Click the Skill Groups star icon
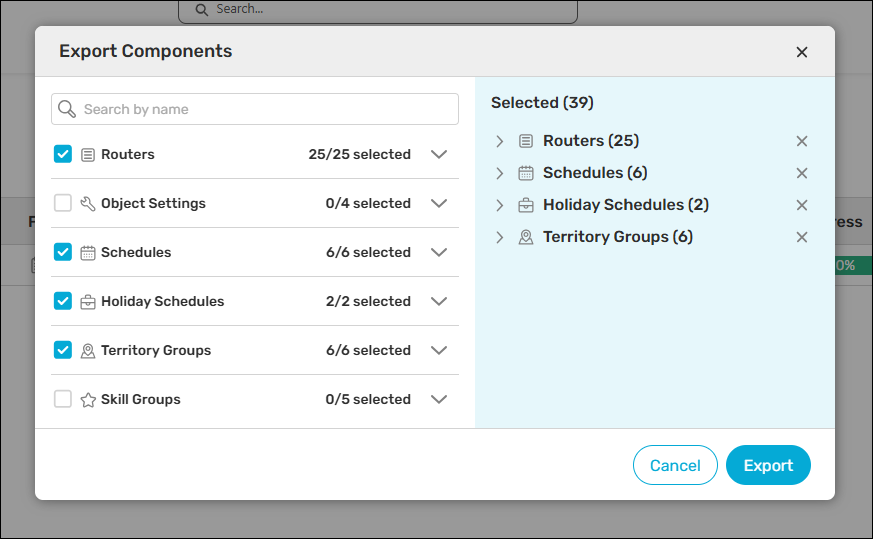This screenshot has width=873, height=539. tap(88, 400)
